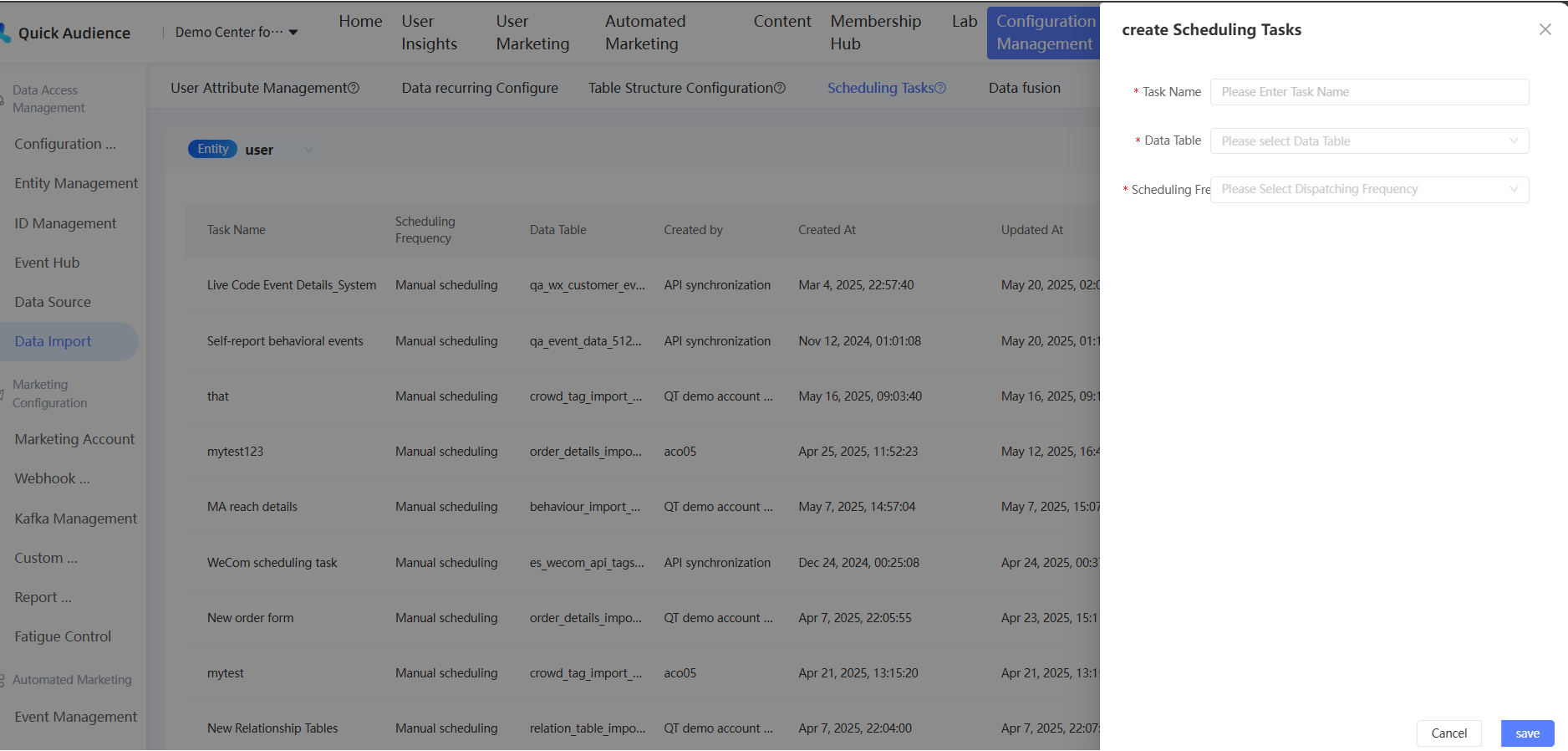
Task: Close the create Scheduling Tasks panel
Action: [1545, 29]
